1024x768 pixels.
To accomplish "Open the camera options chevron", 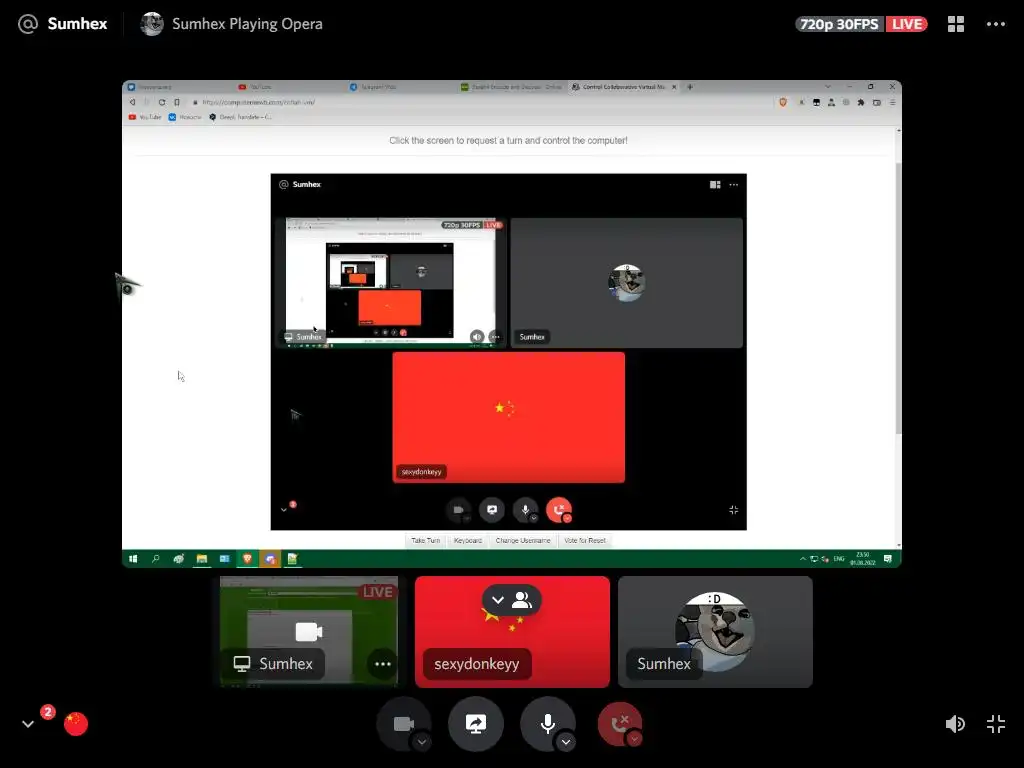I will click(422, 741).
